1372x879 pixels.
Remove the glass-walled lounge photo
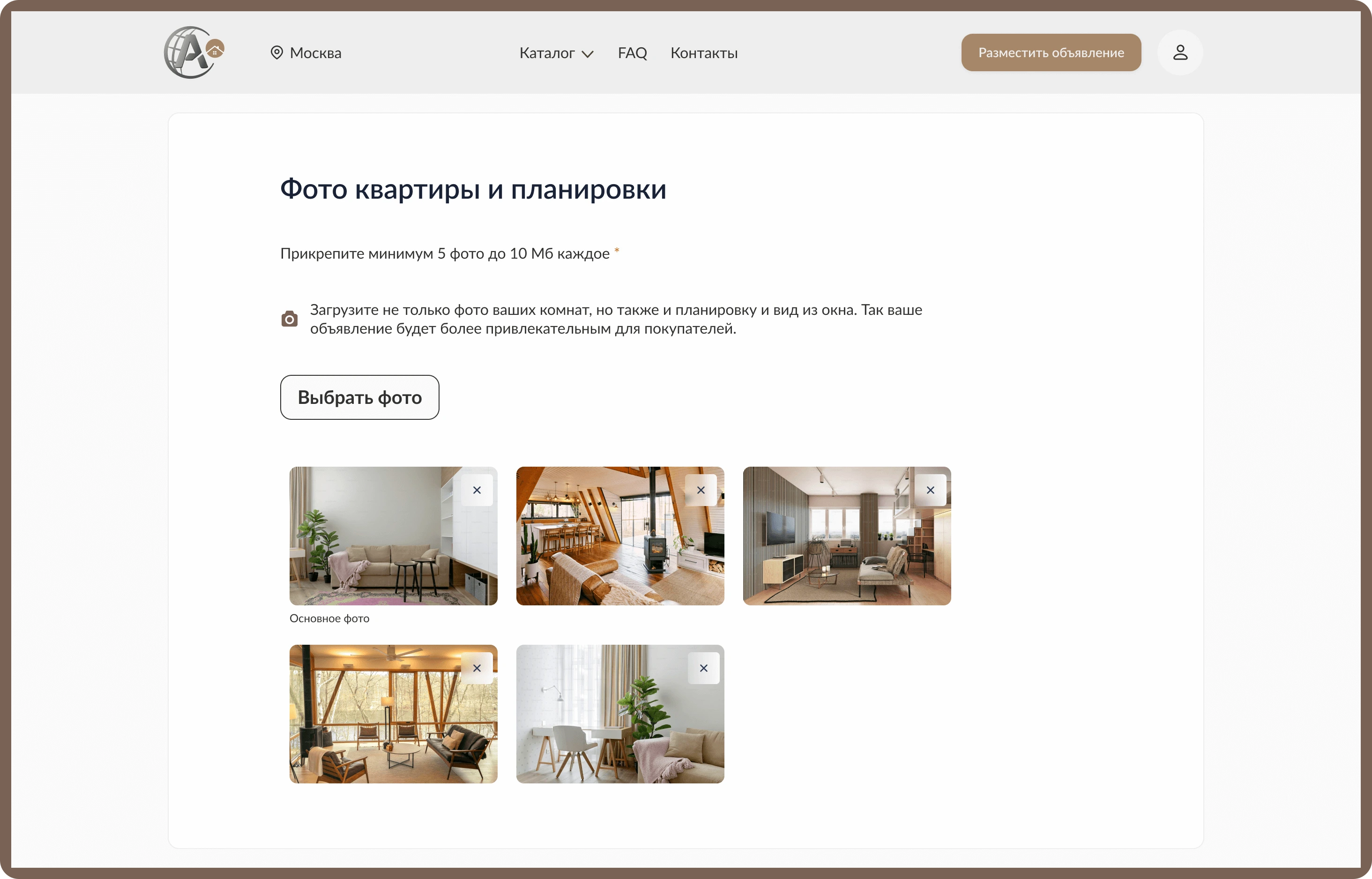coord(477,668)
